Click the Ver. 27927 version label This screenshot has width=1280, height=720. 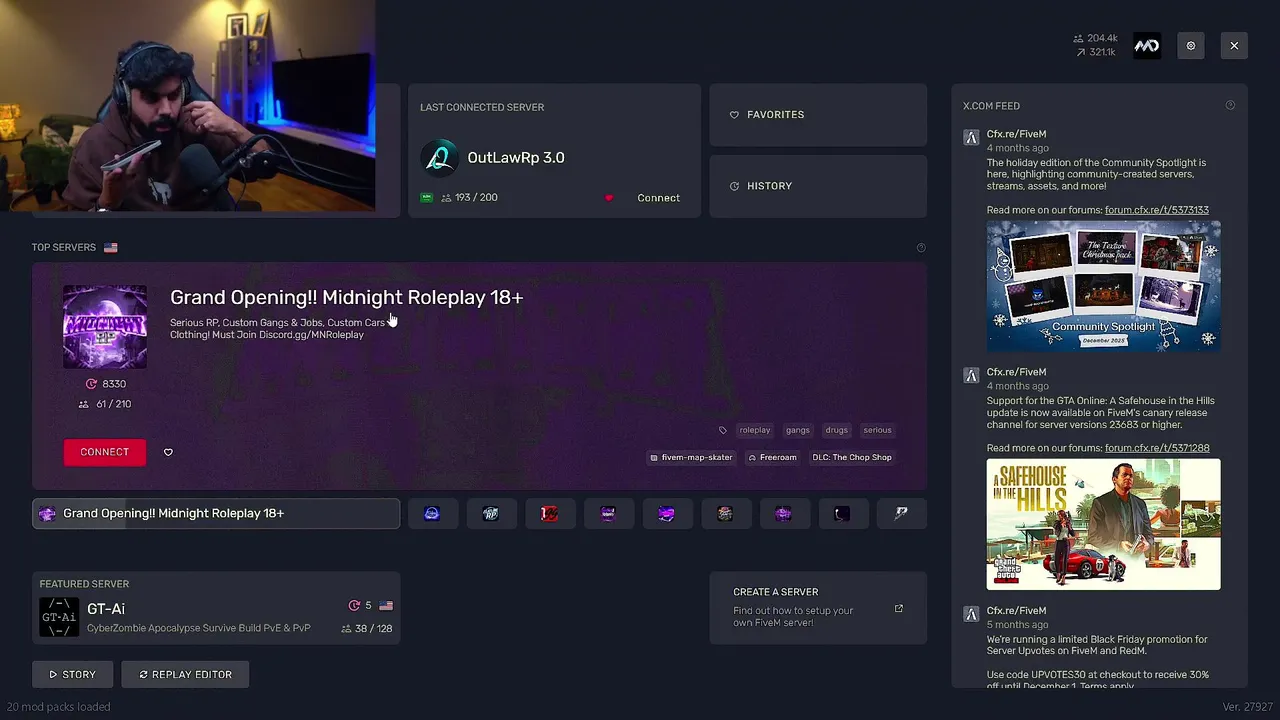click(x=1247, y=707)
